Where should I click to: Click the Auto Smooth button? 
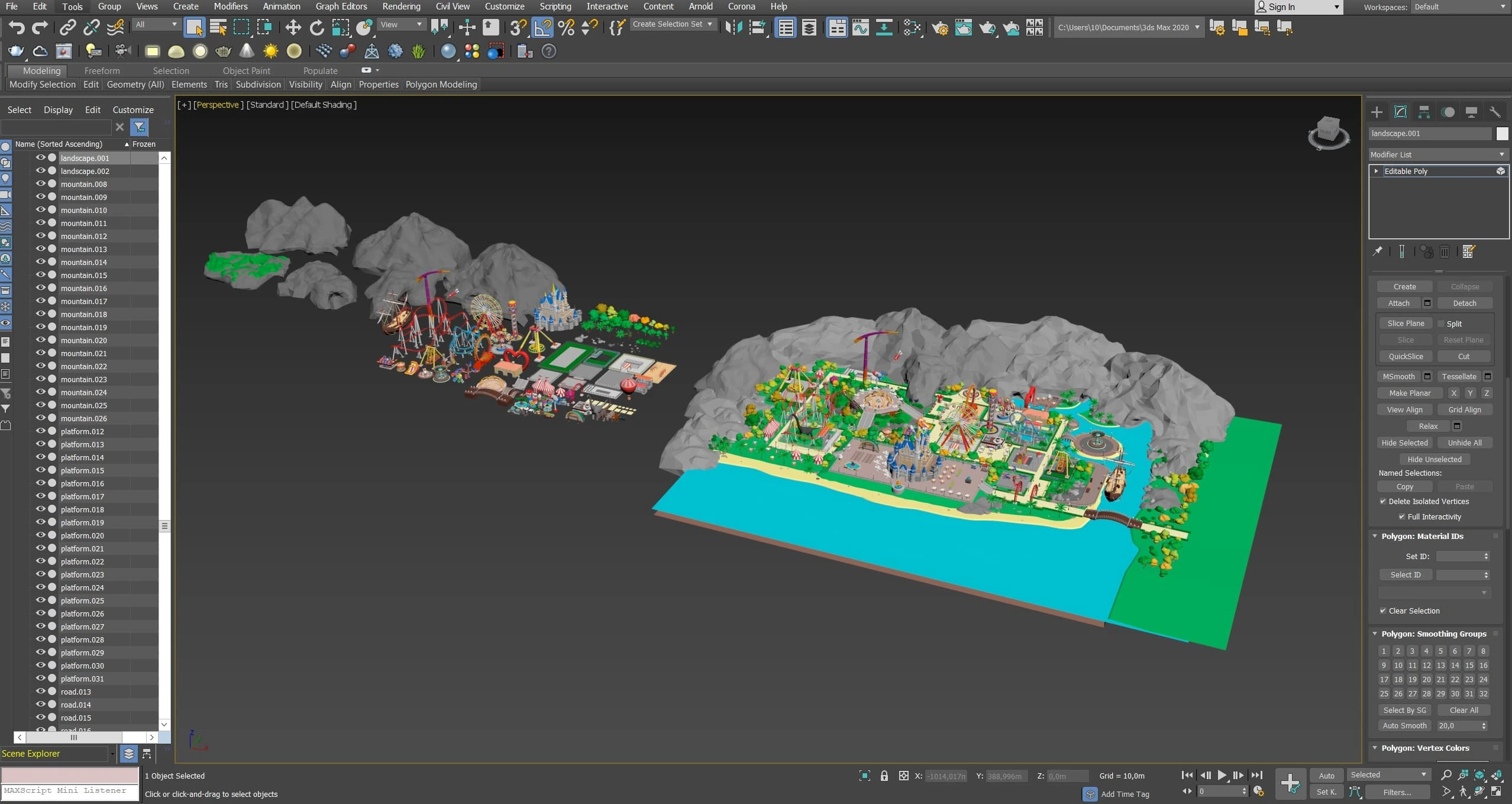[x=1404, y=725]
